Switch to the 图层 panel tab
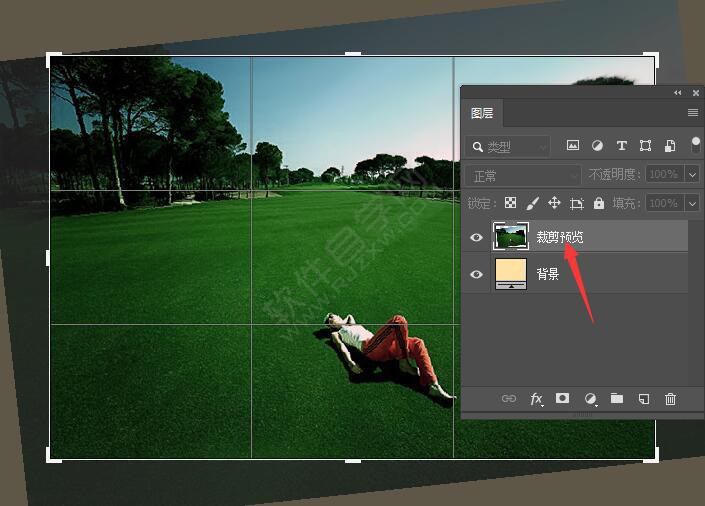705x506 pixels. 482,113
